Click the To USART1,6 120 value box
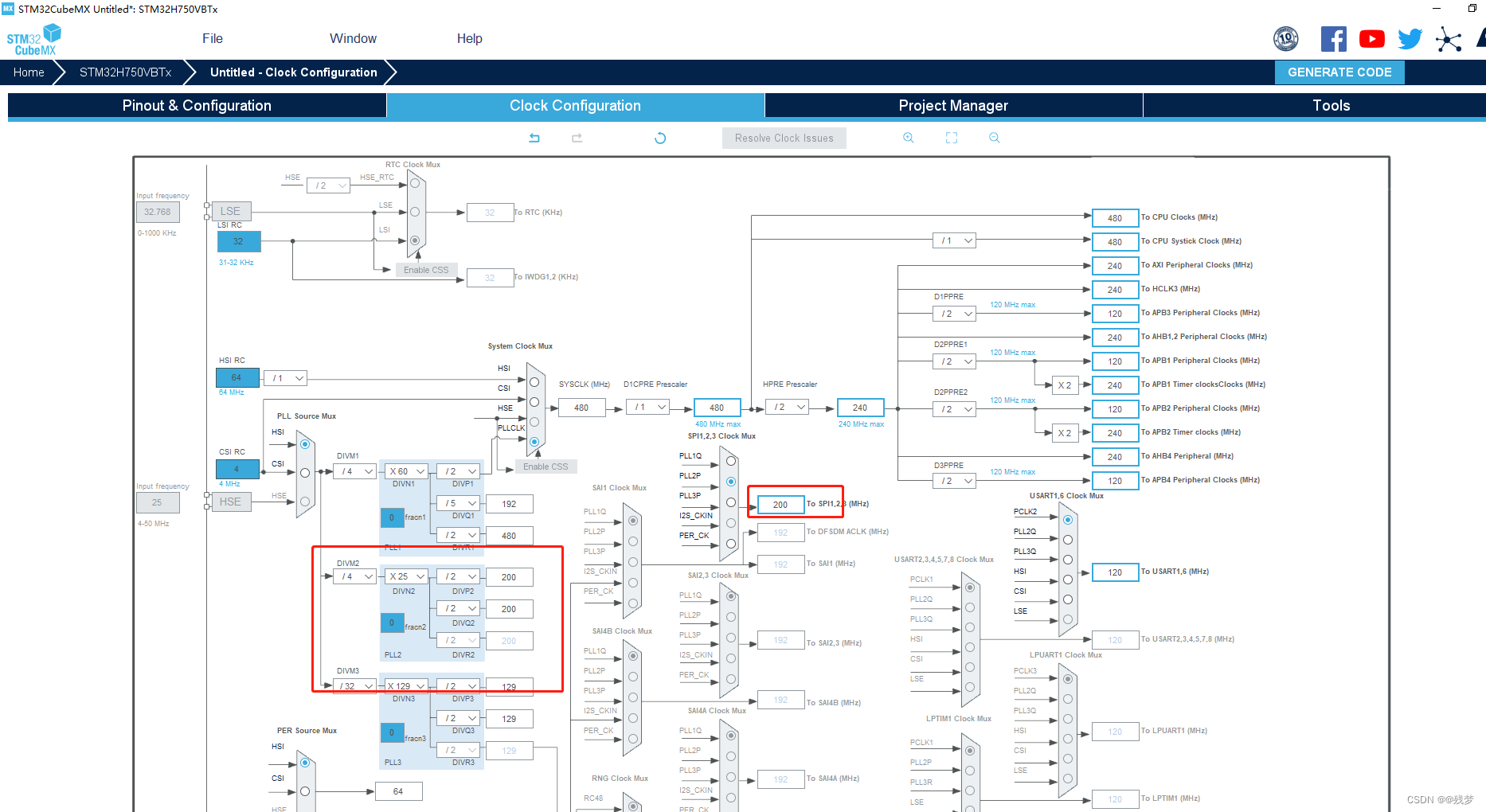The image size is (1486, 812). tap(1115, 572)
